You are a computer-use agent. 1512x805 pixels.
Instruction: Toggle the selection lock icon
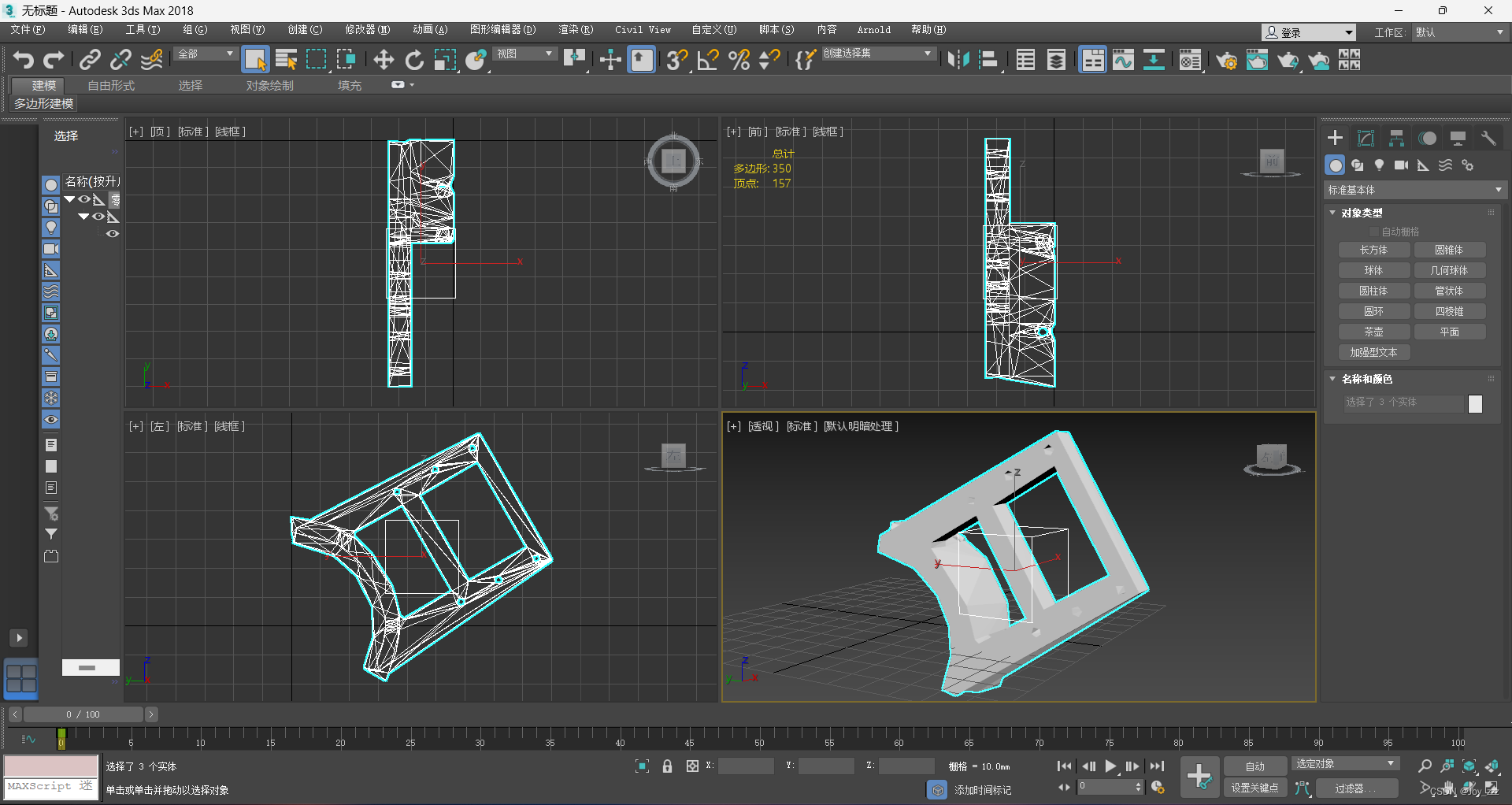pyautogui.click(x=667, y=766)
